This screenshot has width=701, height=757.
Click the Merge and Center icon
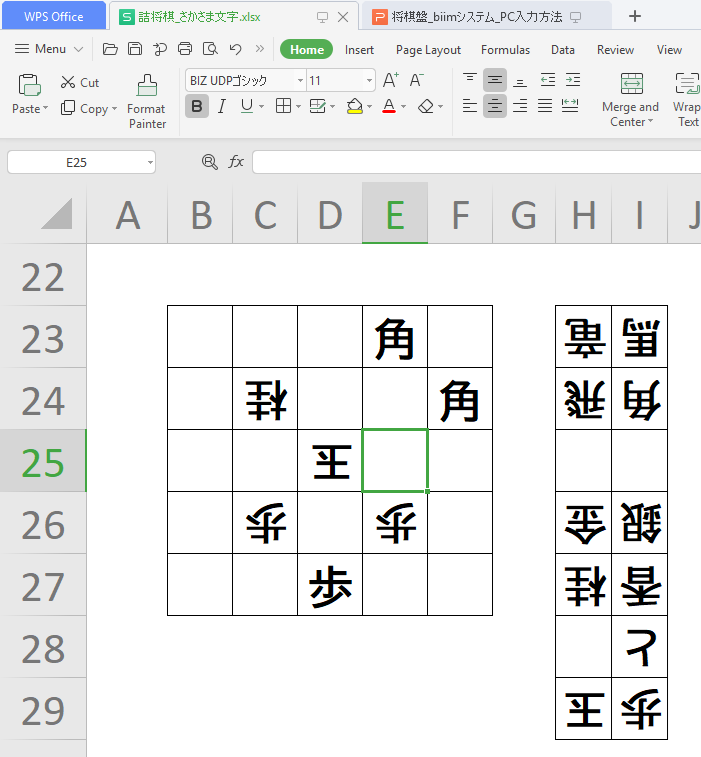pos(631,84)
